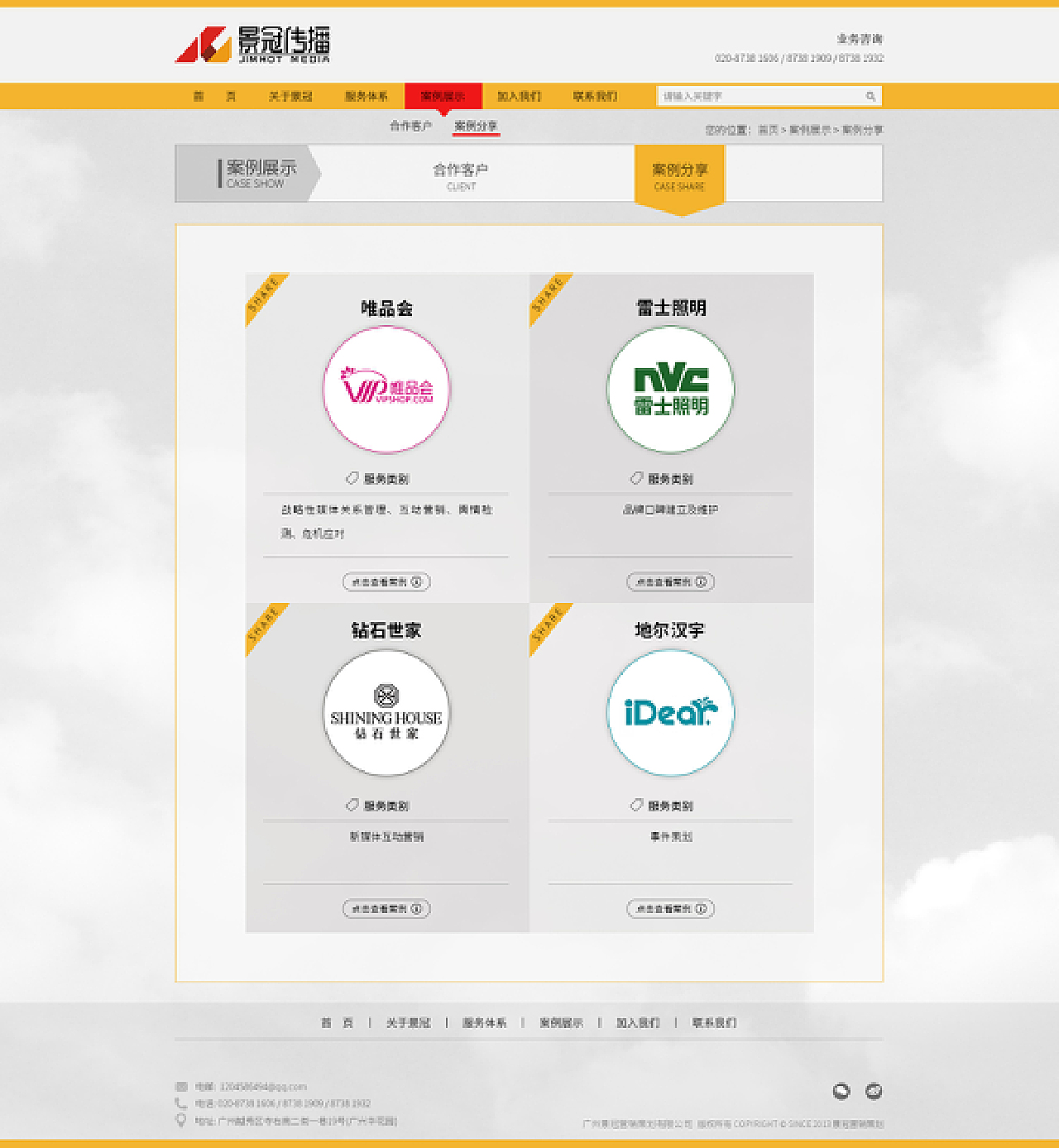Click the 雷士照明 card title
1059x1148 pixels.
tap(671, 309)
